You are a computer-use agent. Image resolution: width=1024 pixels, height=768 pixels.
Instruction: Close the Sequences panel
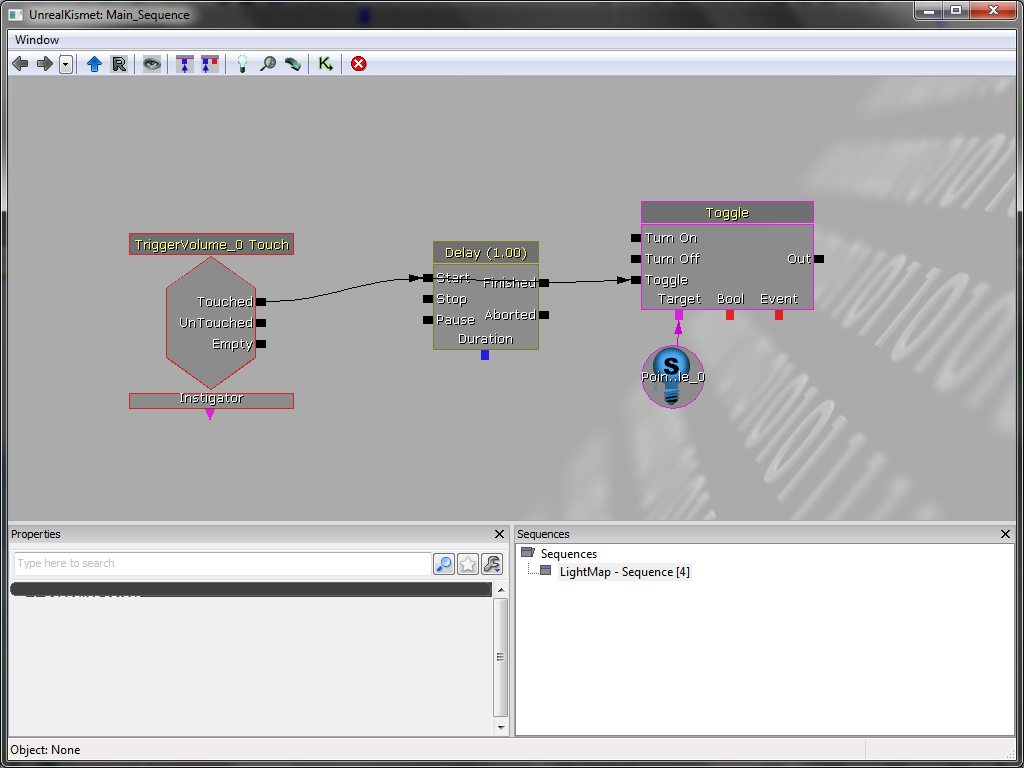pyautogui.click(x=1006, y=535)
